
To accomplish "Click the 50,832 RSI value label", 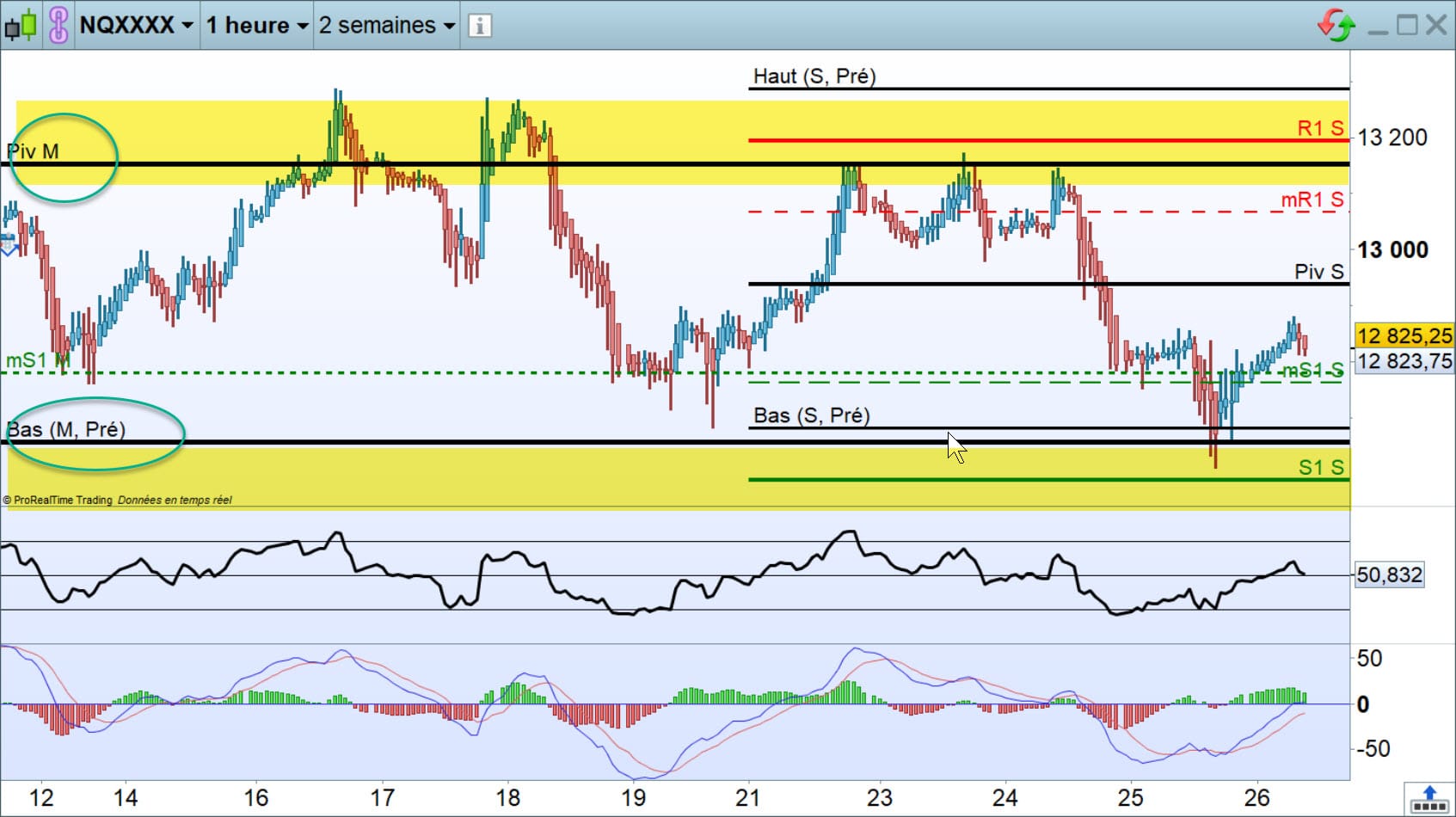I will coord(1389,574).
